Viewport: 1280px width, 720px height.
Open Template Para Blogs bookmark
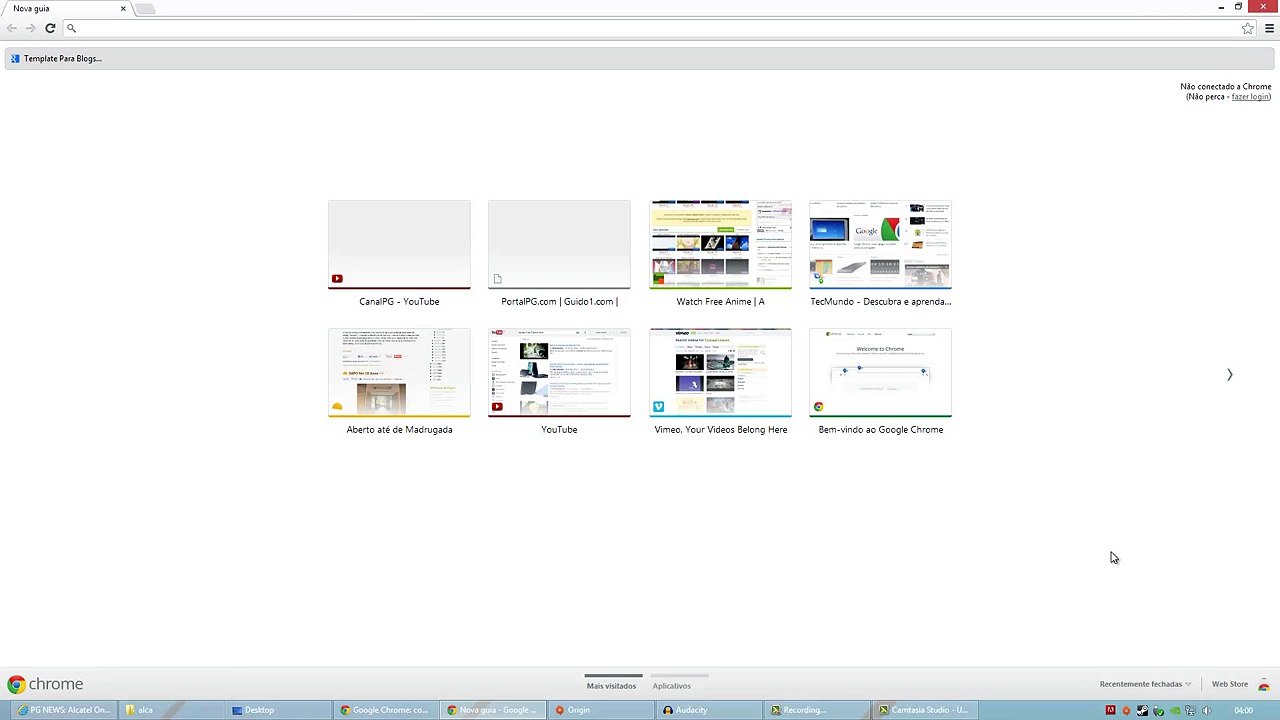56,58
